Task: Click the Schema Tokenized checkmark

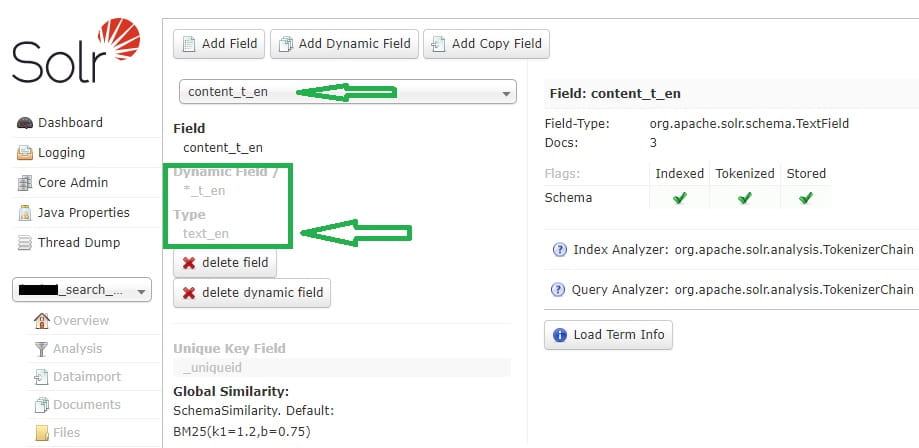Action: 744,198
